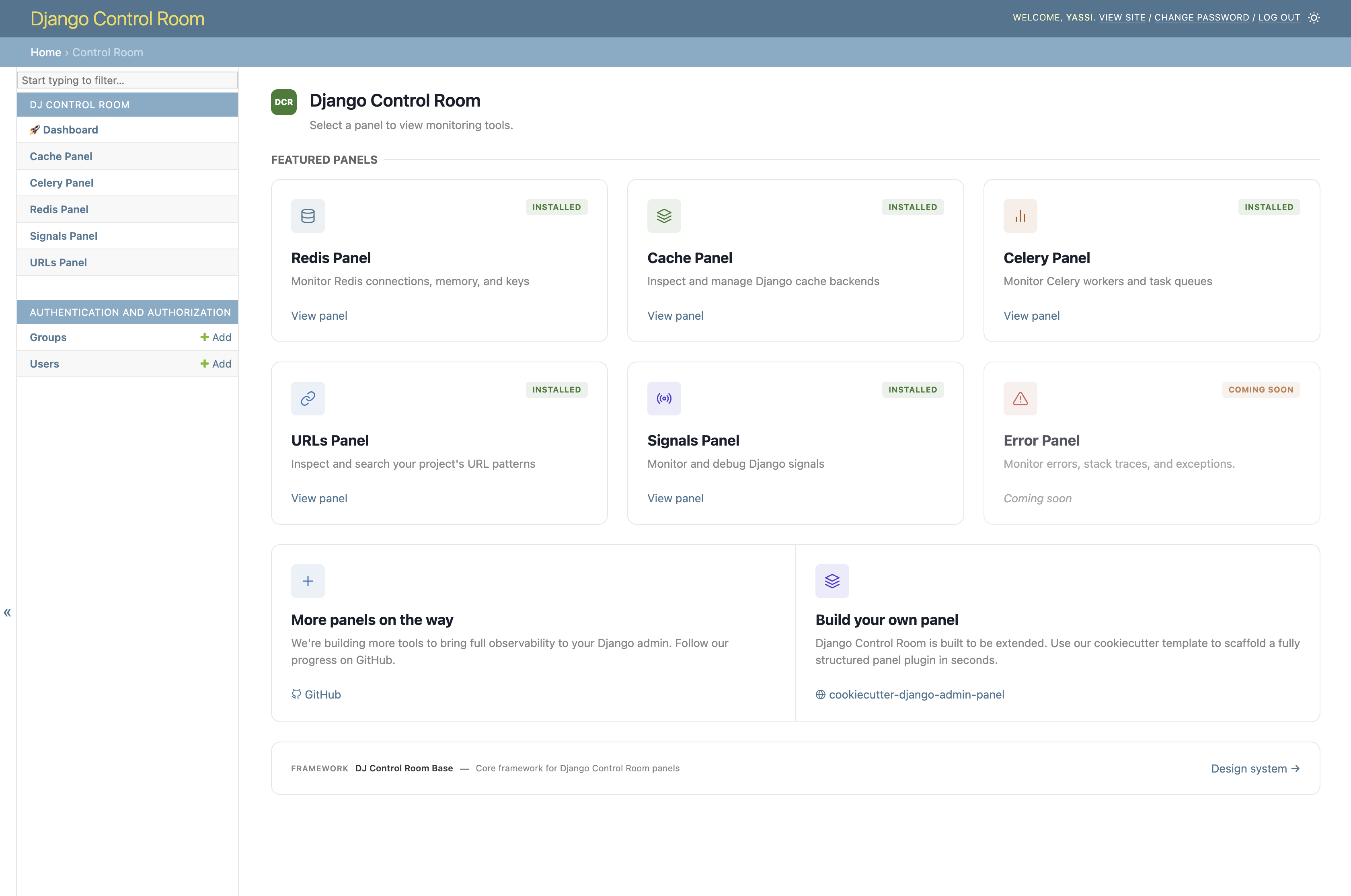Click View panel on the Redis Panel card
Image resolution: width=1351 pixels, height=896 pixels.
click(x=319, y=315)
